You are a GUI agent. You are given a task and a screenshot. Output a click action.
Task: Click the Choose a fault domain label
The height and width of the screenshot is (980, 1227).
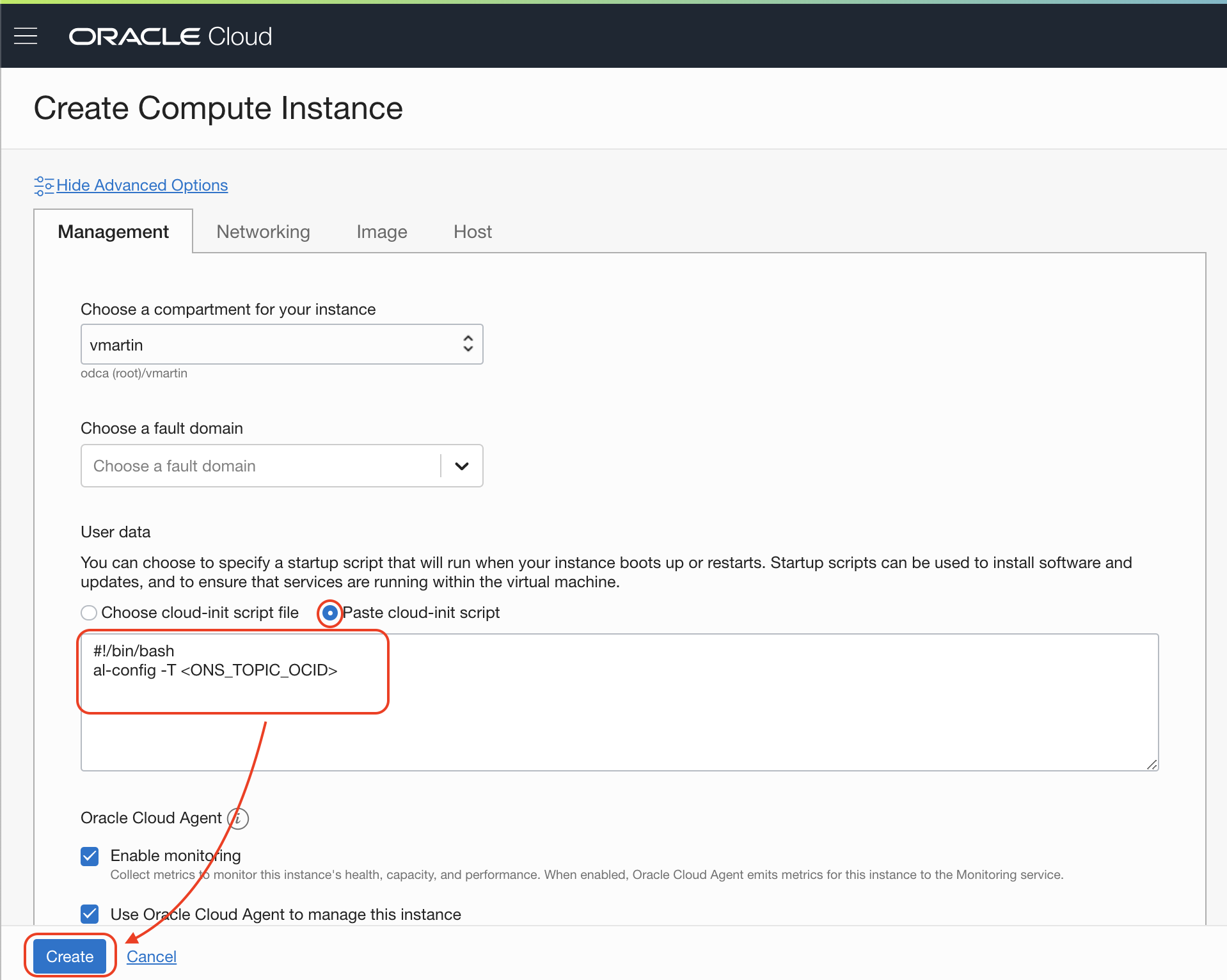pyautogui.click(x=162, y=428)
